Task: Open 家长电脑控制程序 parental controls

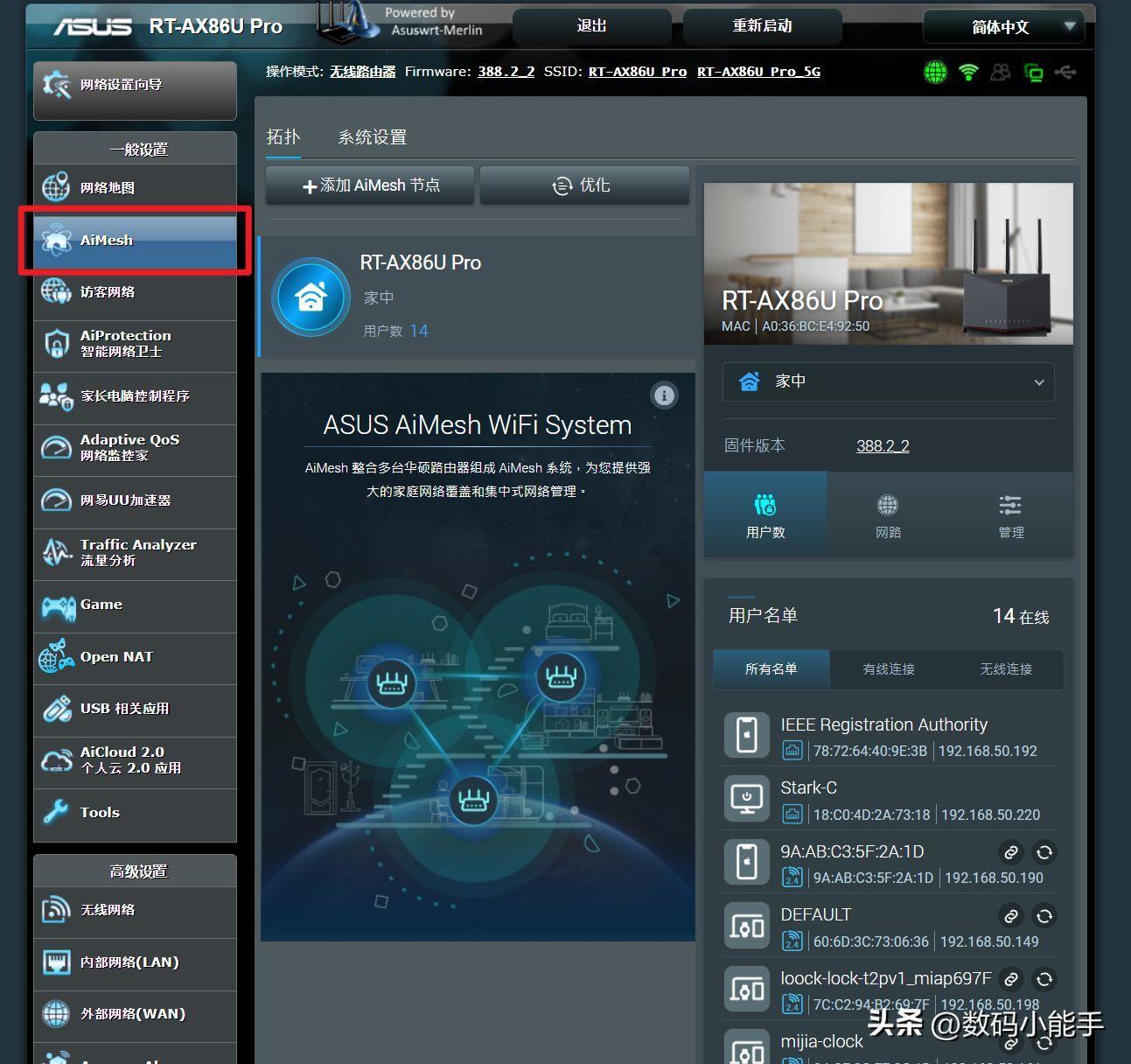Action: click(x=135, y=396)
